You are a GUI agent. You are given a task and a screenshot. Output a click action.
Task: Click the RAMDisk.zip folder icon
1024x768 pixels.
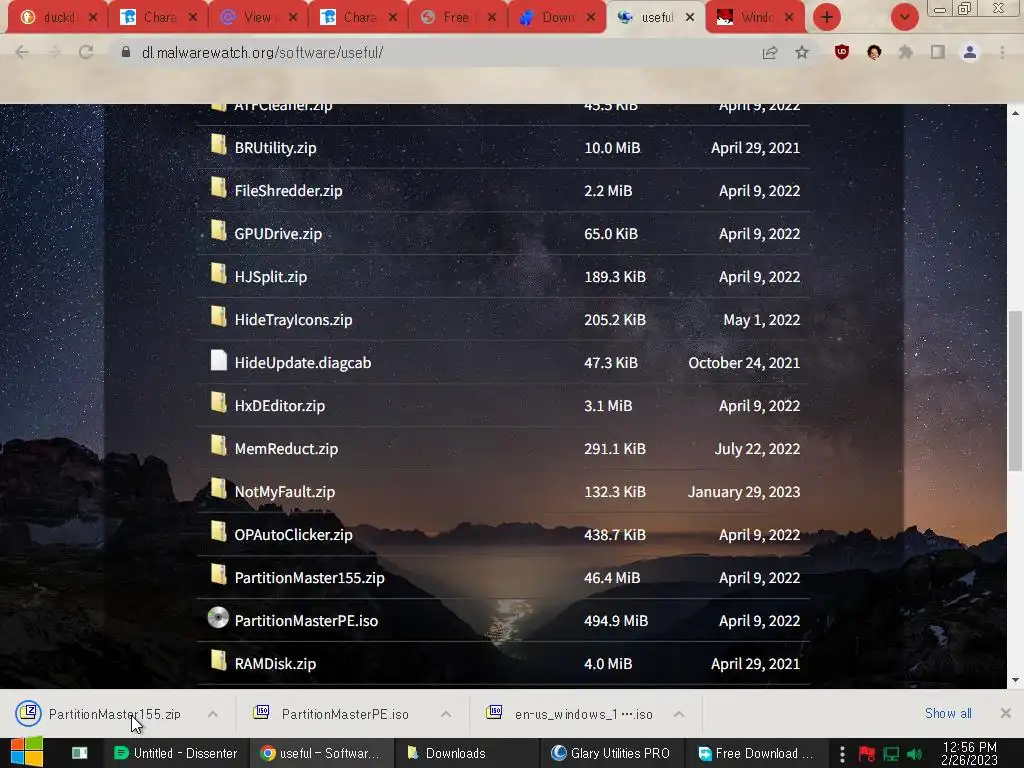(x=218, y=661)
